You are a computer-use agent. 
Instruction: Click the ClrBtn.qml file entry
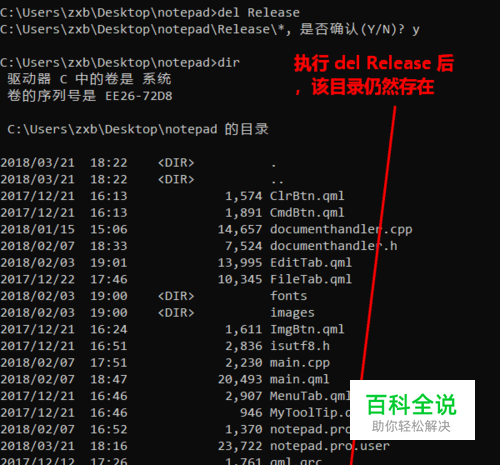click(x=307, y=196)
